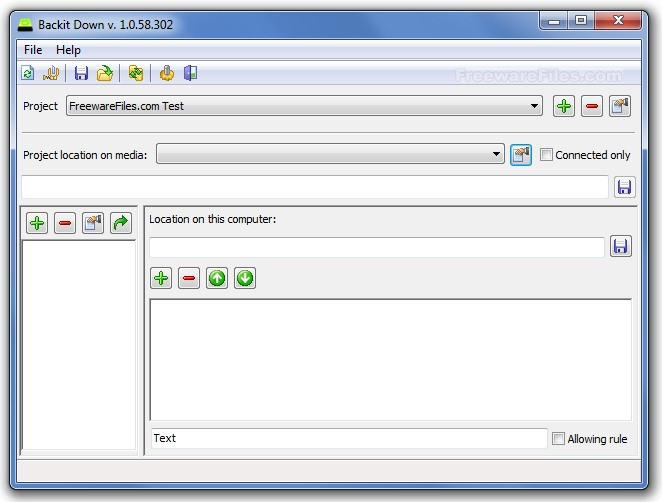Screen dimensions: 662x502
Task: Click the folder synchronize toolbar icon
Action: pos(136,73)
